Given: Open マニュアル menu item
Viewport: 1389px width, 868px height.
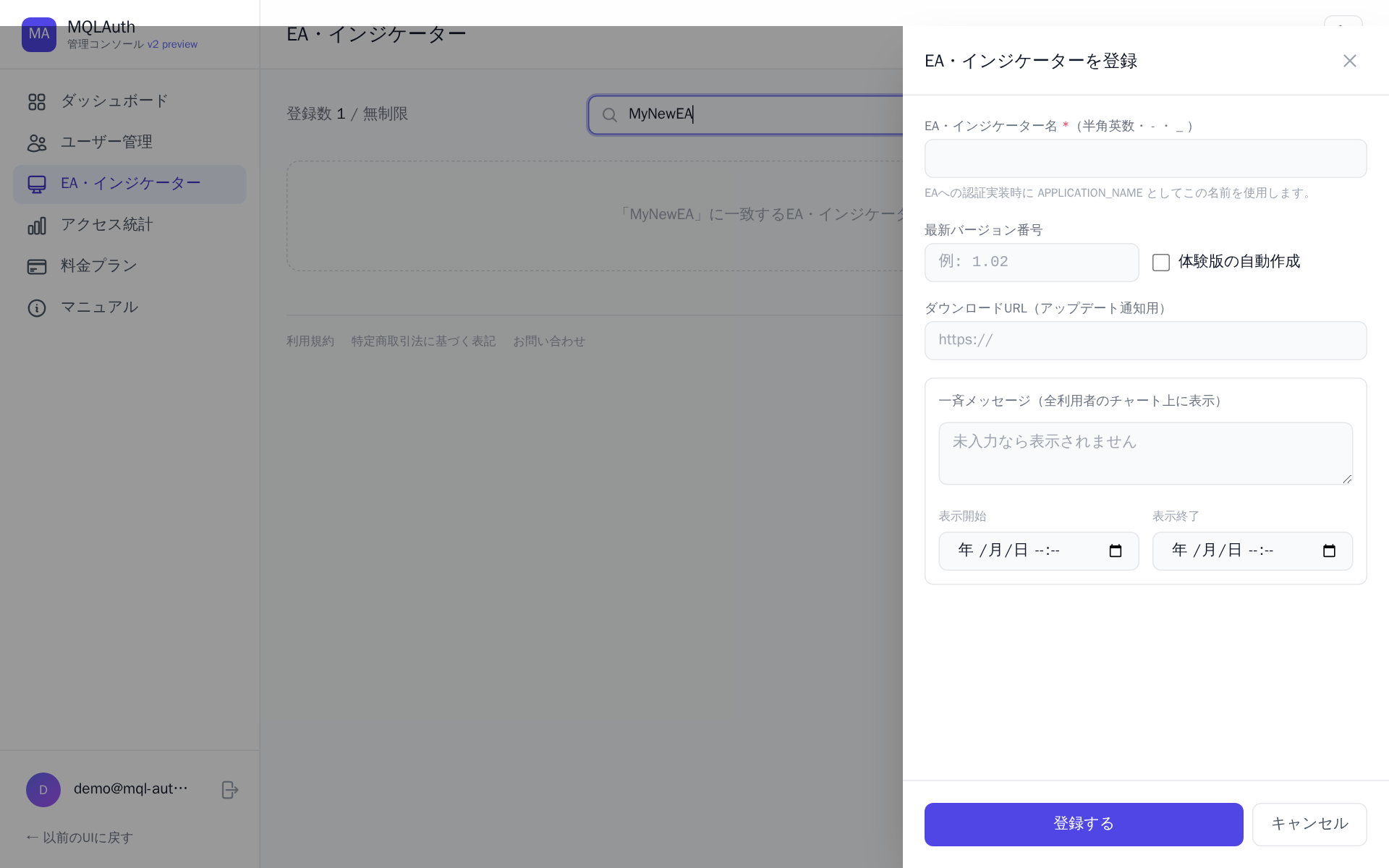Looking at the screenshot, I should (x=129, y=307).
